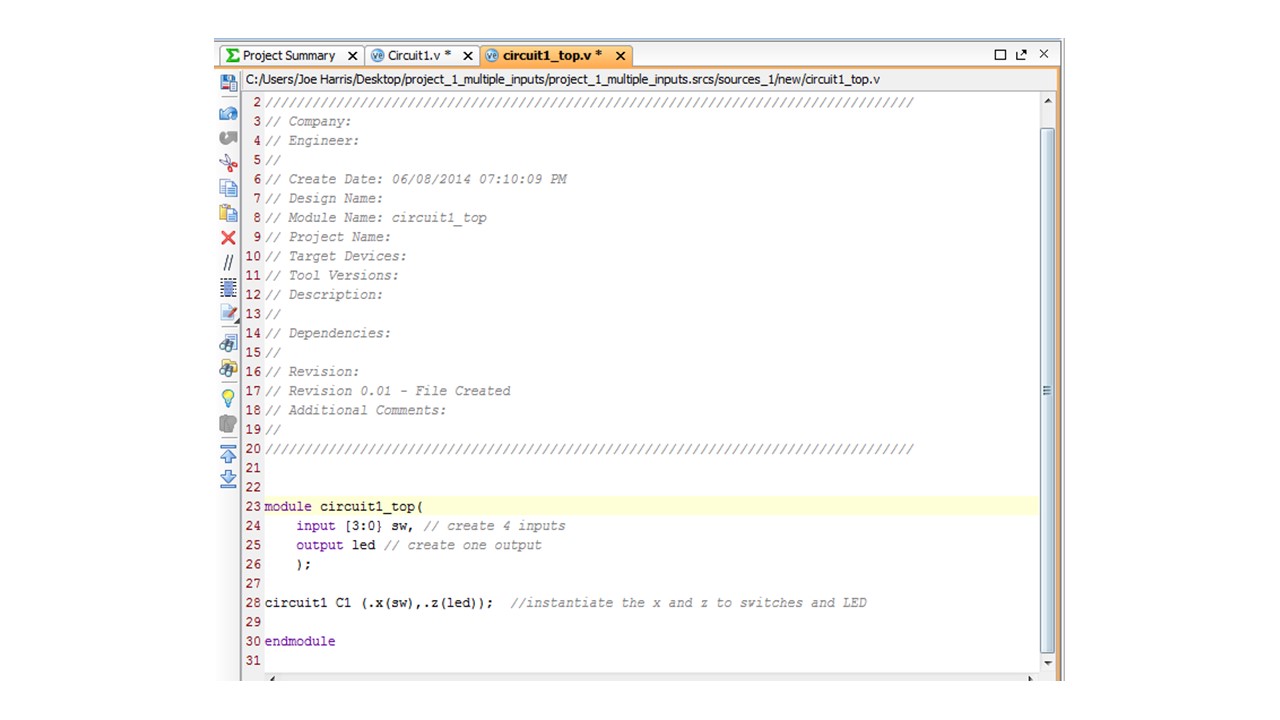Screen dimensions: 1280x720
Task: Save the file with the floppy disk icon
Action: tap(228, 83)
